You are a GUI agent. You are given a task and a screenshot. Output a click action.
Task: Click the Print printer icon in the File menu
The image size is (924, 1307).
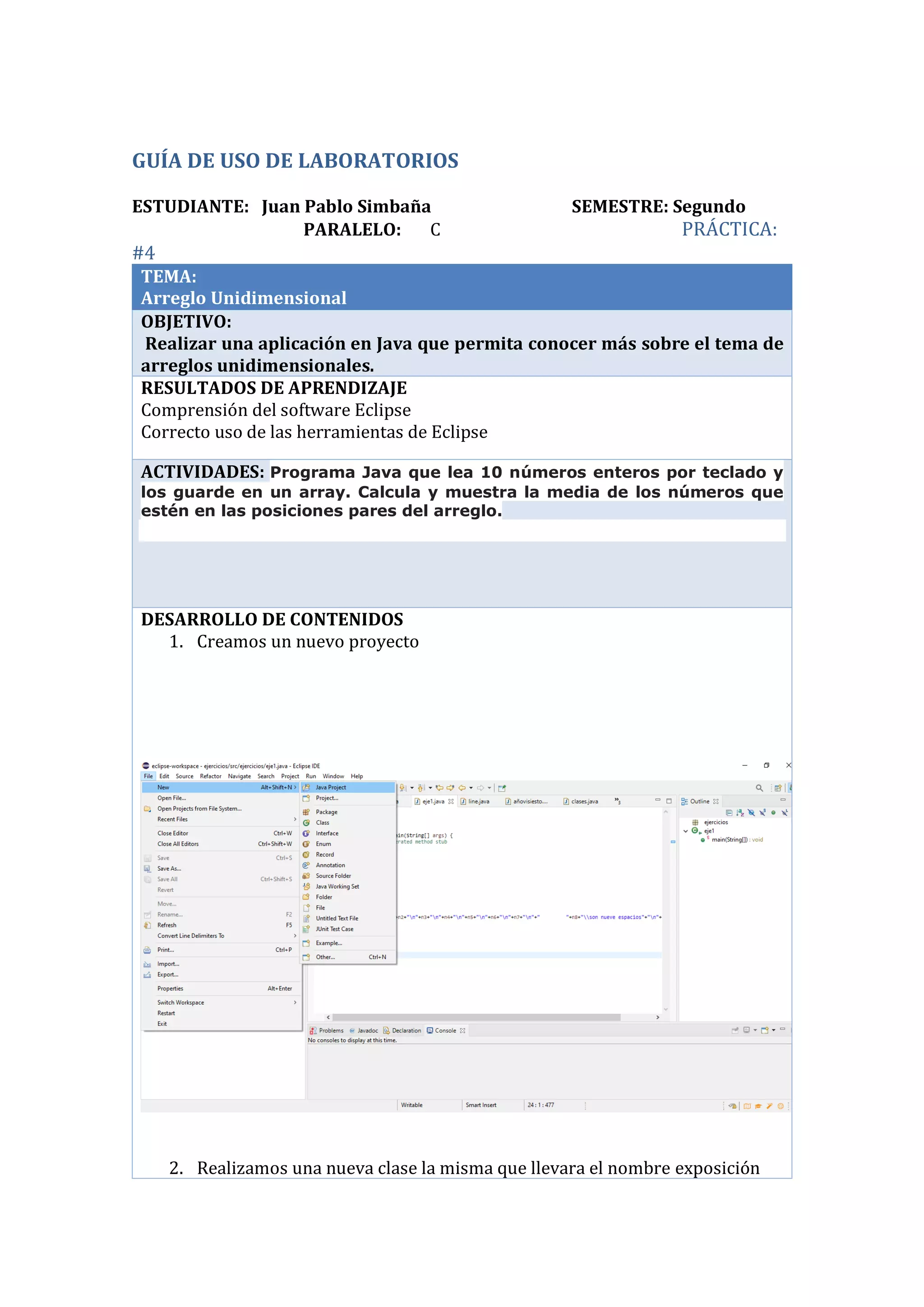(148, 950)
